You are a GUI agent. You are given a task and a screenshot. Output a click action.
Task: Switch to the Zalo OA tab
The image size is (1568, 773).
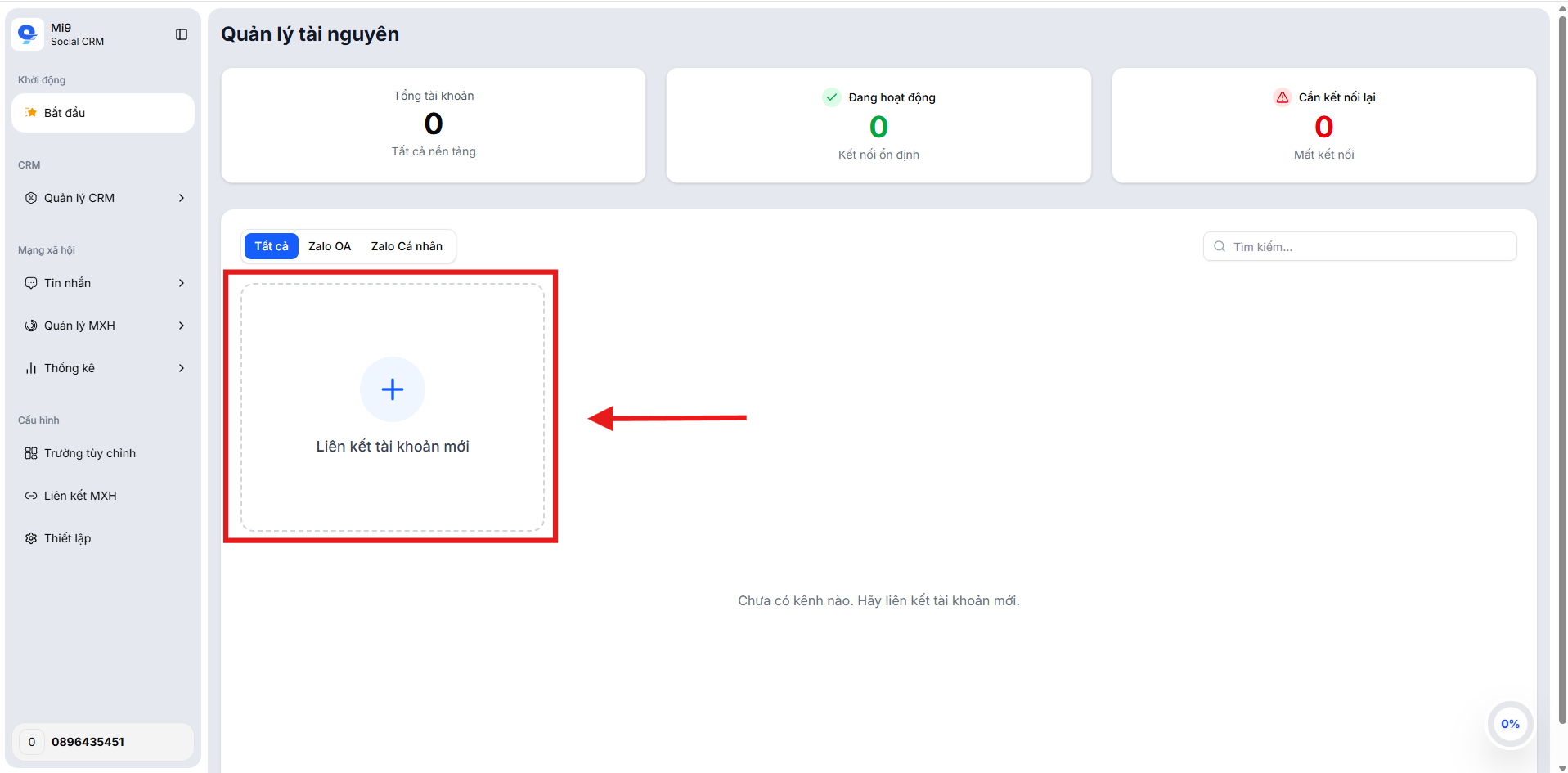[330, 246]
